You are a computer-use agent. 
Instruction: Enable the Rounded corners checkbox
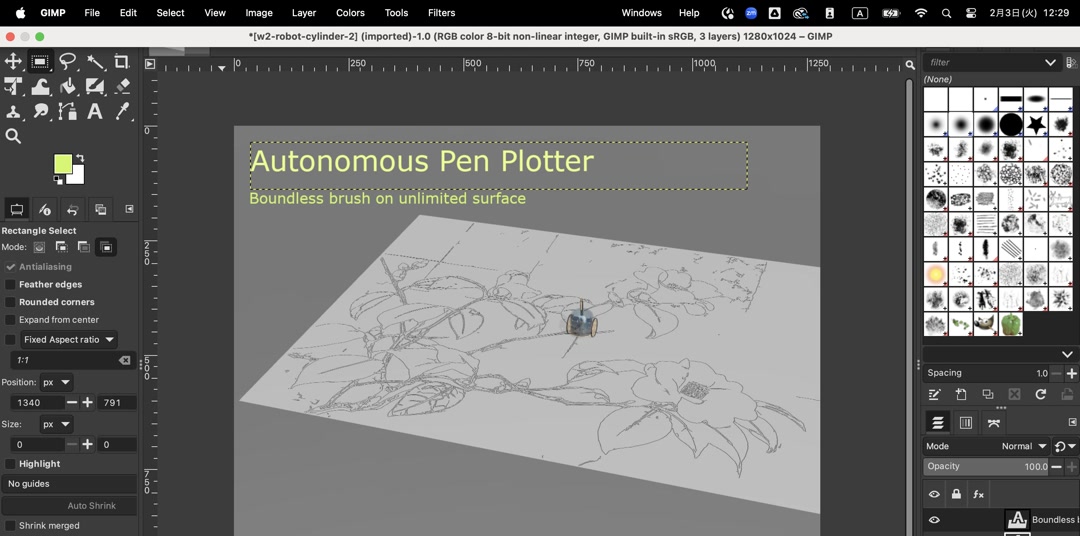click(10, 302)
